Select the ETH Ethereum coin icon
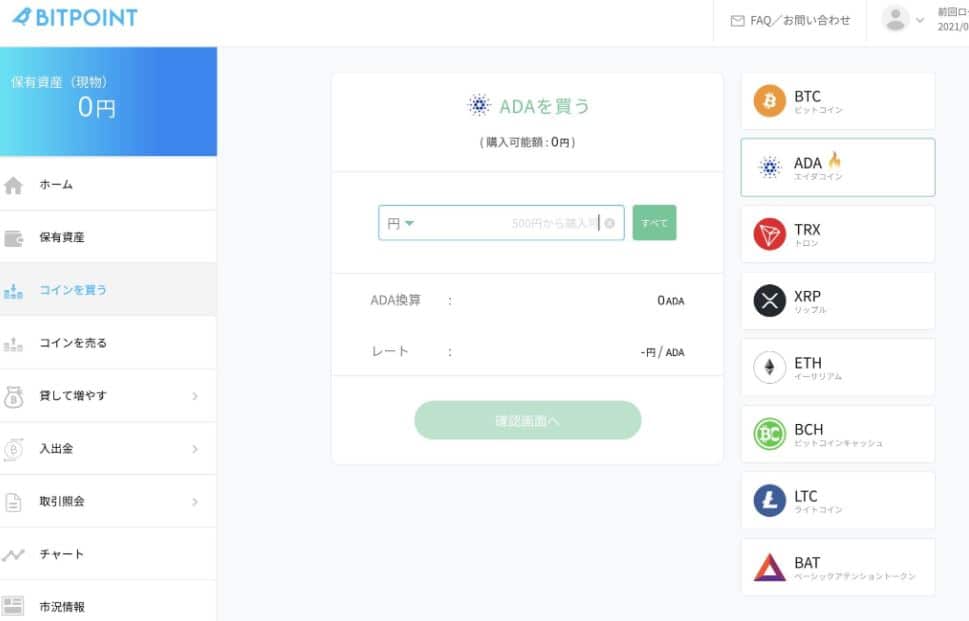The image size is (969, 621). (x=769, y=368)
